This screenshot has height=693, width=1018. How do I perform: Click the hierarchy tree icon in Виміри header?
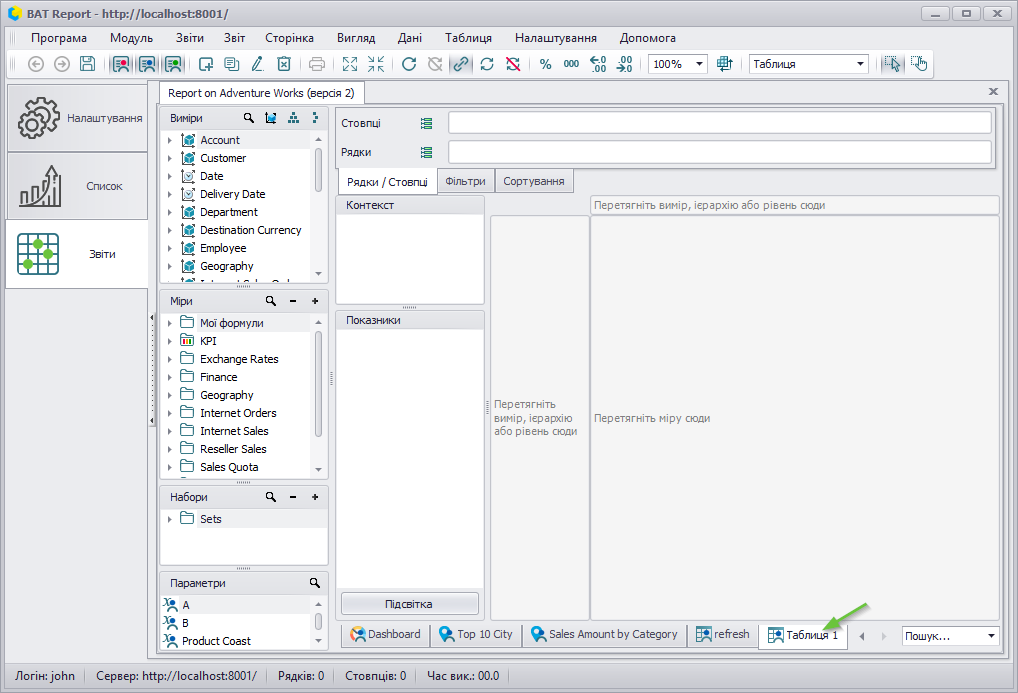click(293, 118)
